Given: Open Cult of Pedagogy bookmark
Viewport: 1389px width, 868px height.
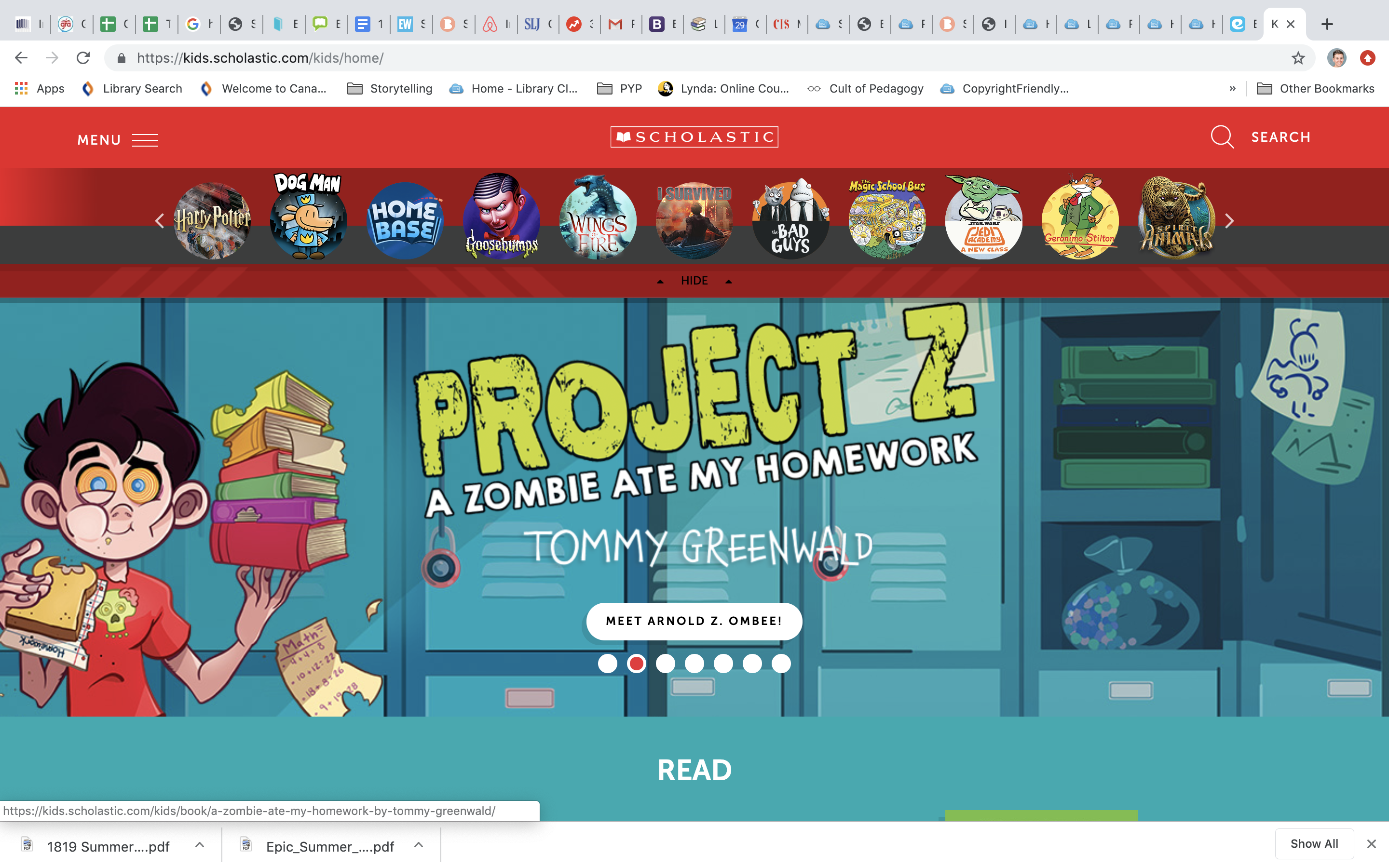Looking at the screenshot, I should 866,88.
